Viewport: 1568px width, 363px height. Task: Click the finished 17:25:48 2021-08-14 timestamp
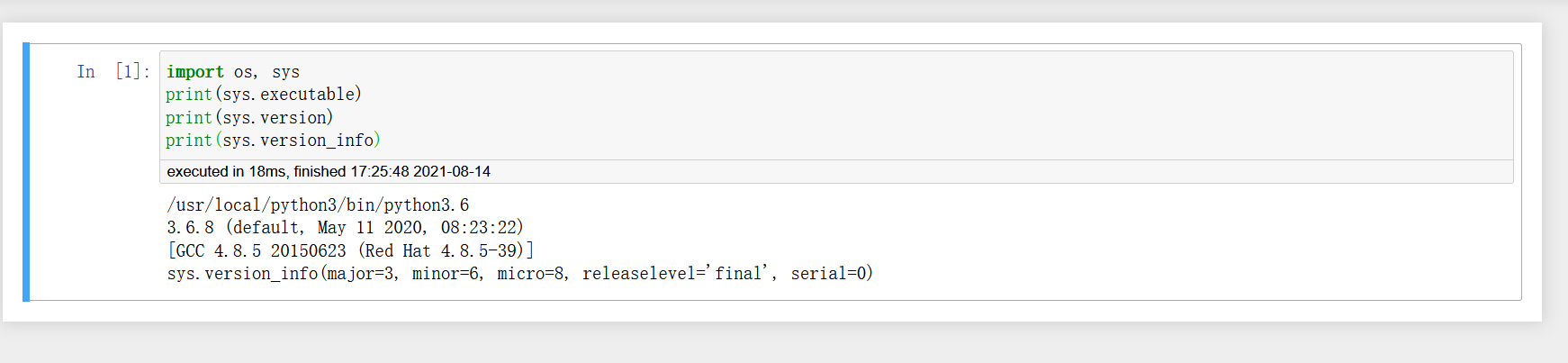[392, 172]
